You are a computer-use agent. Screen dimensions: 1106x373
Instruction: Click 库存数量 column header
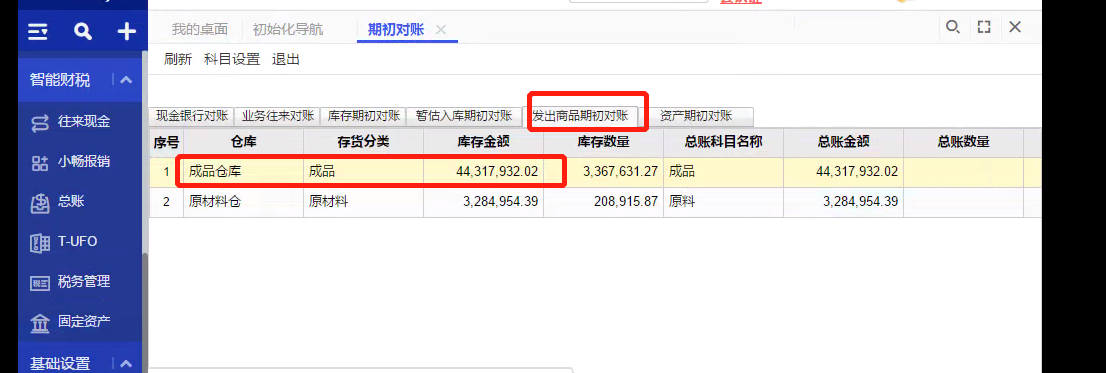click(603, 142)
